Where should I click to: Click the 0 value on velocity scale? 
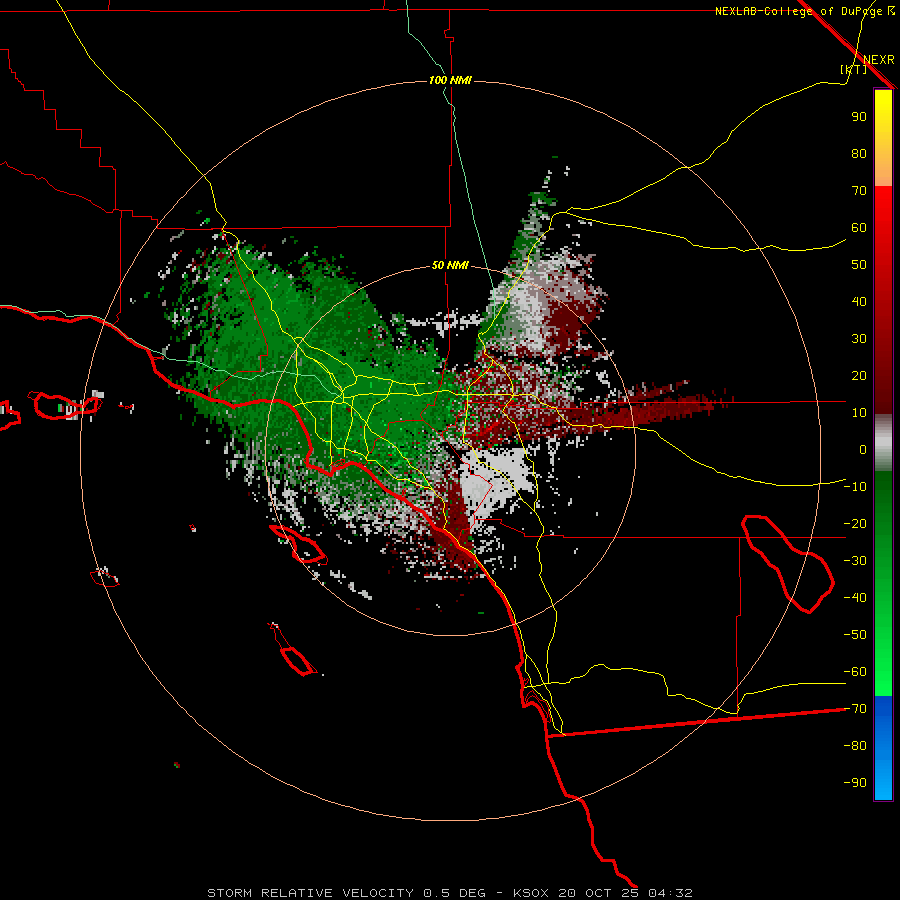click(x=863, y=449)
